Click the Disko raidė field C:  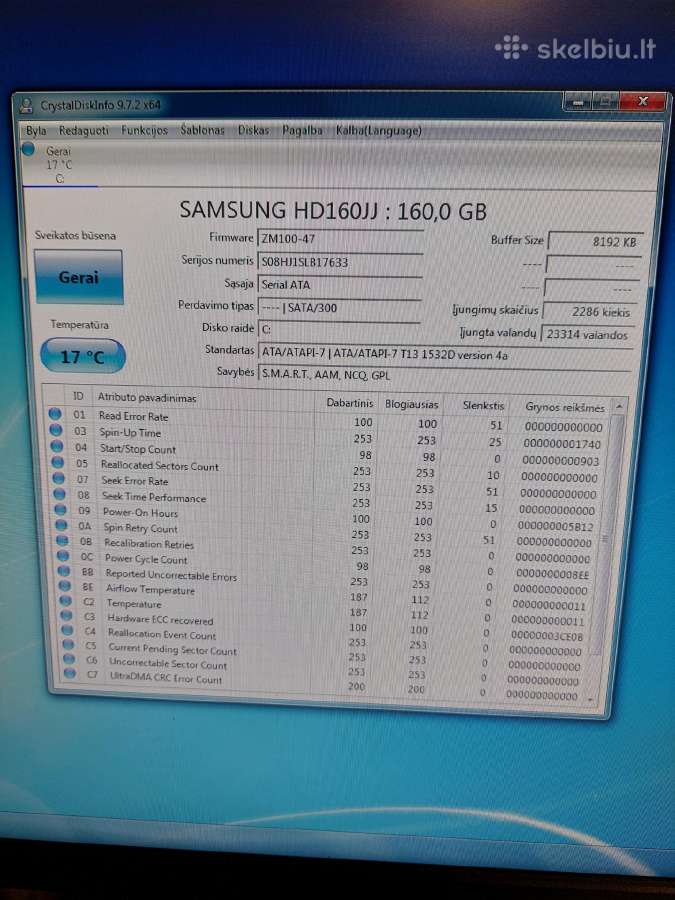[339, 329]
